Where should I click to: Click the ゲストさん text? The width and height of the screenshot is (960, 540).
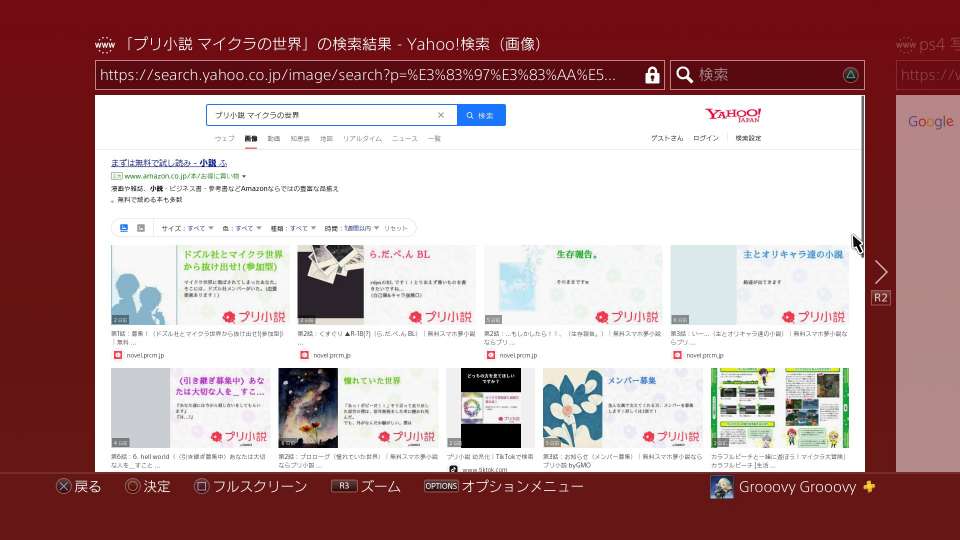pos(667,138)
